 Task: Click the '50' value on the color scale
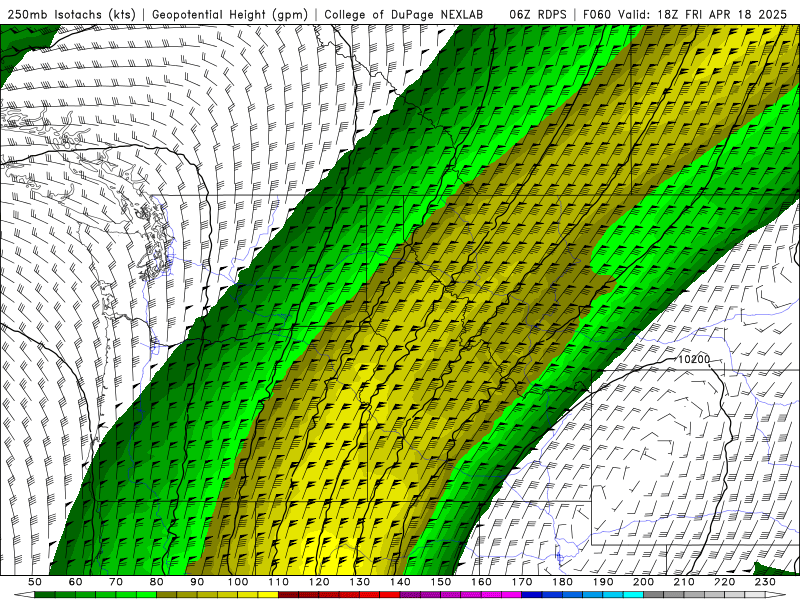35,582
